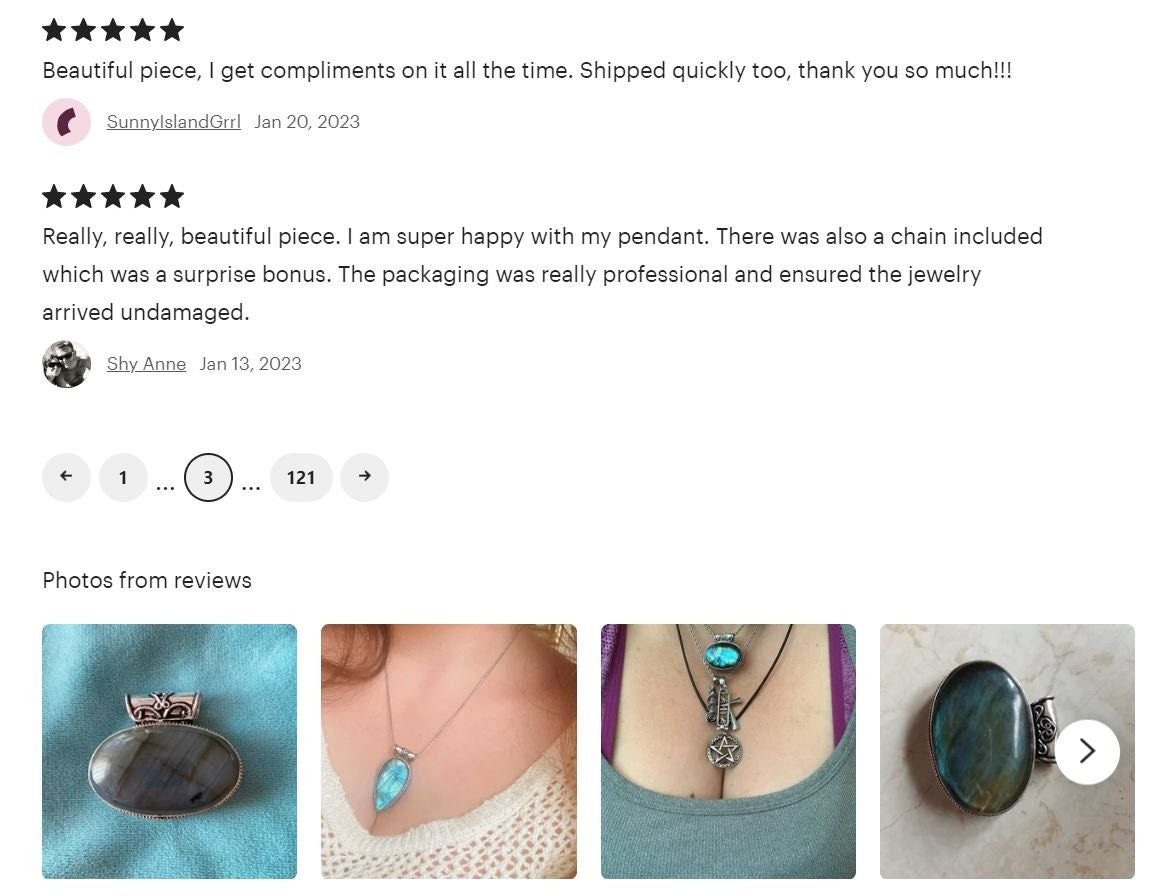This screenshot has height=896, width=1175.
Task: Click the Jan 20, 2023 review date
Action: coord(307,122)
